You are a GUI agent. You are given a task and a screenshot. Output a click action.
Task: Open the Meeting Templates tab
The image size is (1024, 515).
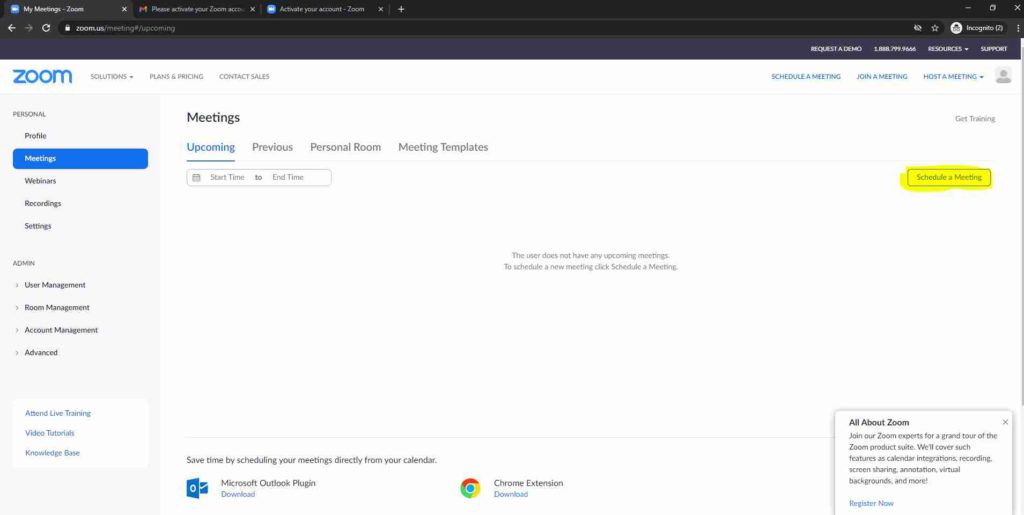click(443, 147)
